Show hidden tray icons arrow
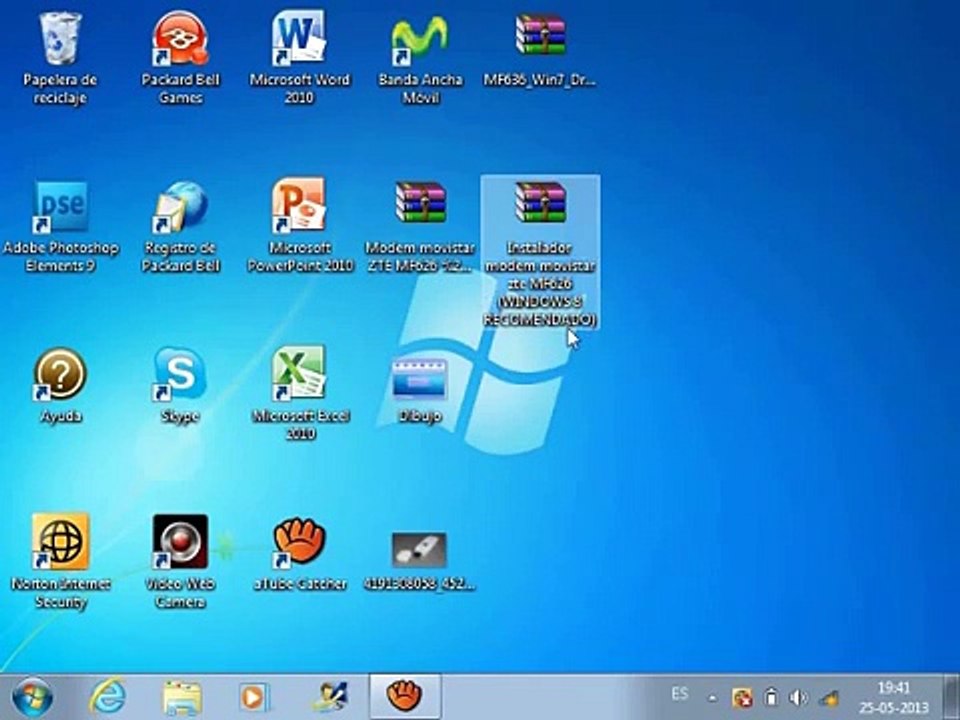The image size is (960, 720). click(x=712, y=697)
